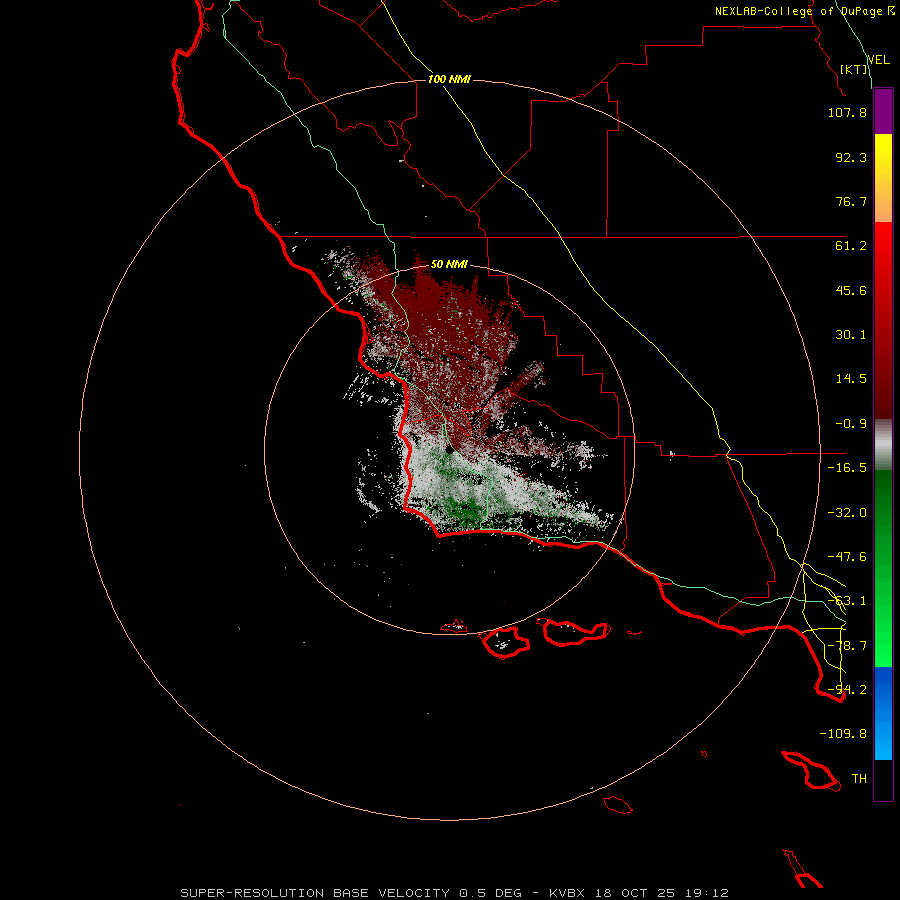Click the gray near-zero segment of color bar
Image resolution: width=900 pixels, height=900 pixels.
tap(883, 445)
